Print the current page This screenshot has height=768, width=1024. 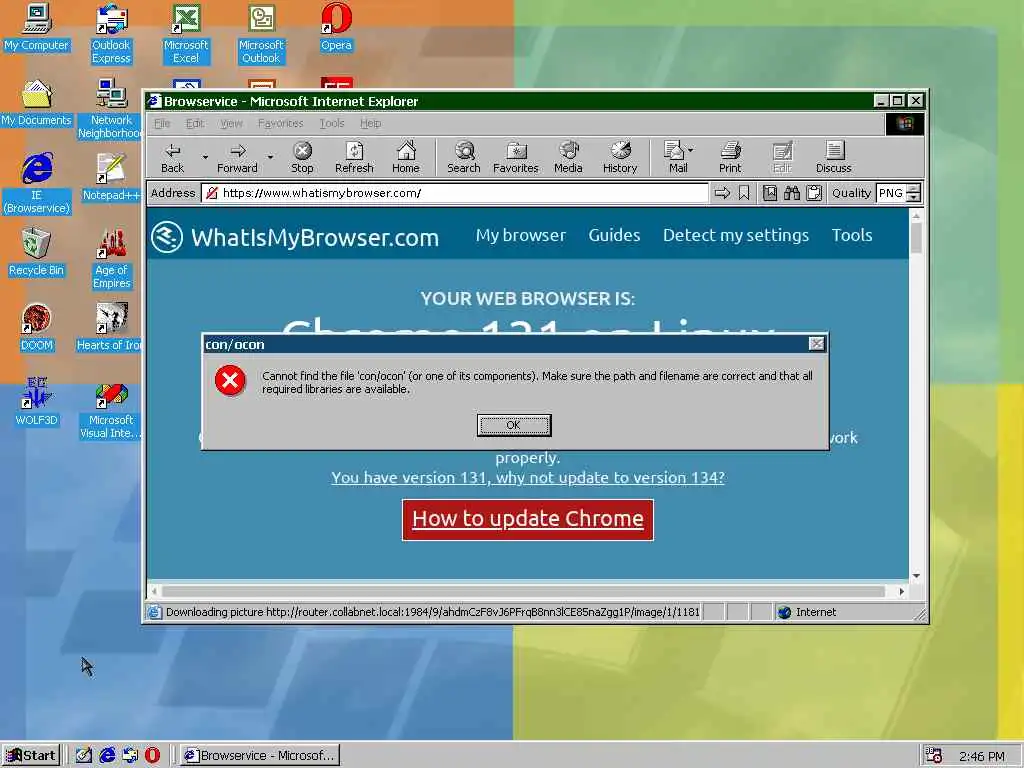point(730,157)
